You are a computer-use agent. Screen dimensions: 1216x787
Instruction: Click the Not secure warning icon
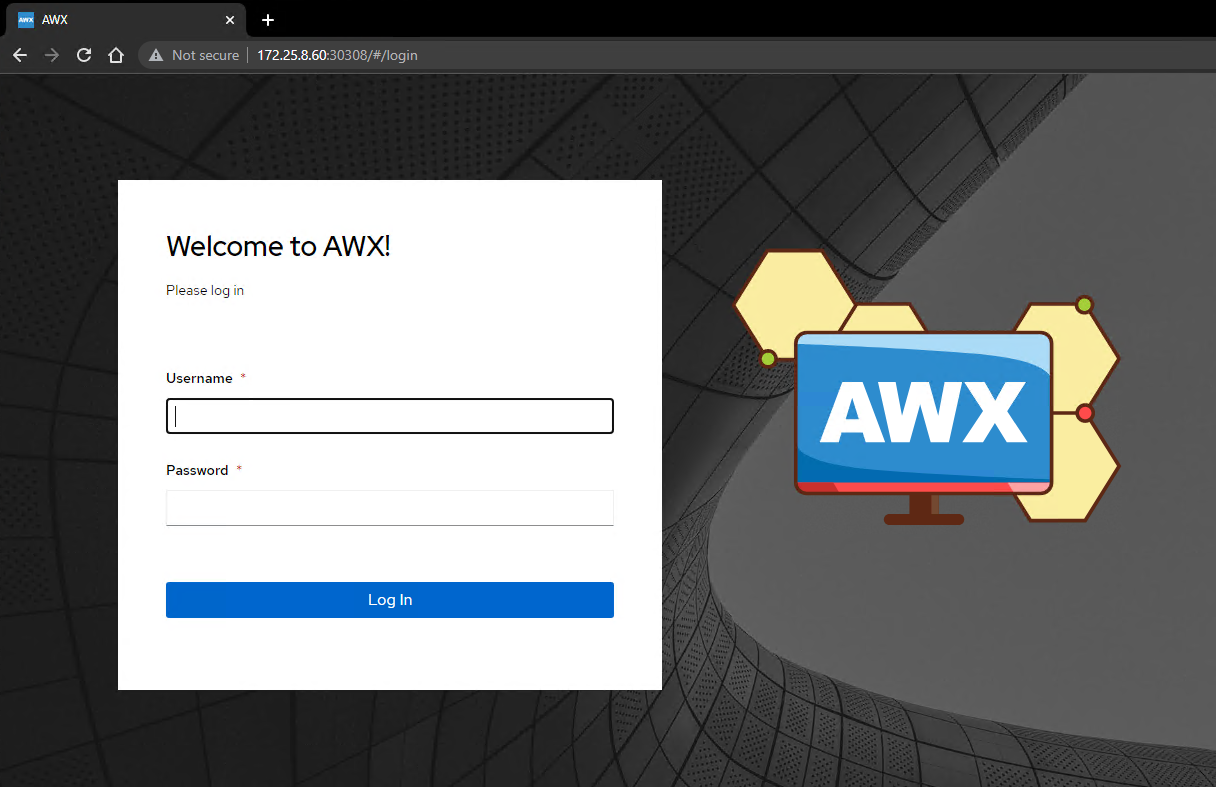point(156,55)
